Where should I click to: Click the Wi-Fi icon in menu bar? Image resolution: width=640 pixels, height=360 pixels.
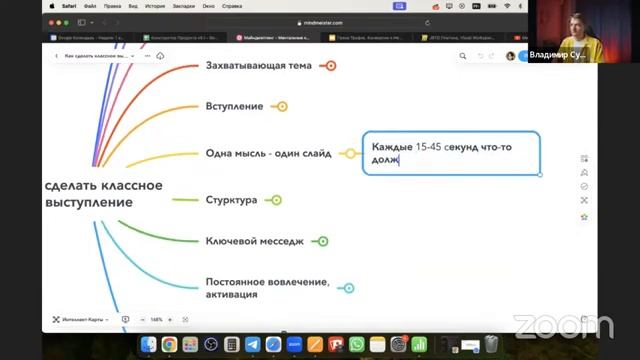507,6
